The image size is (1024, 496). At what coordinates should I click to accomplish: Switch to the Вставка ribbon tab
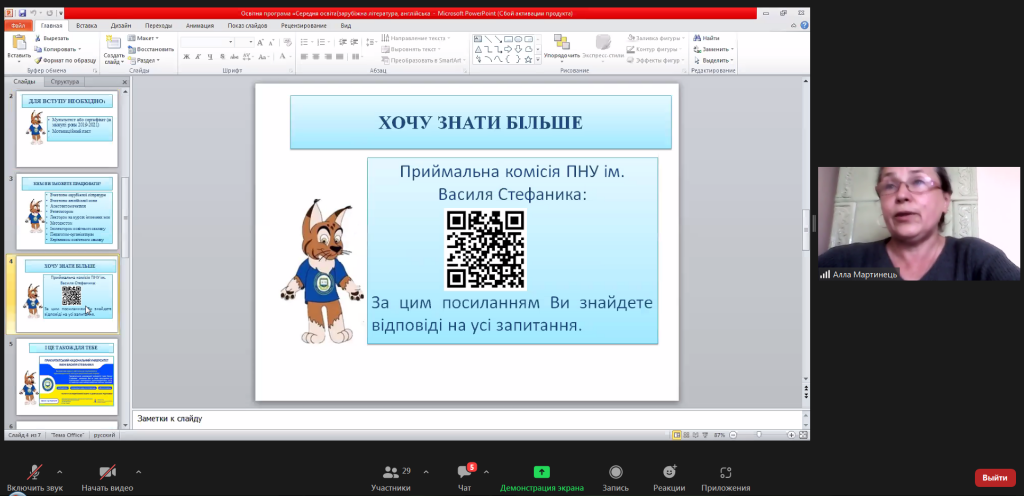point(86,25)
